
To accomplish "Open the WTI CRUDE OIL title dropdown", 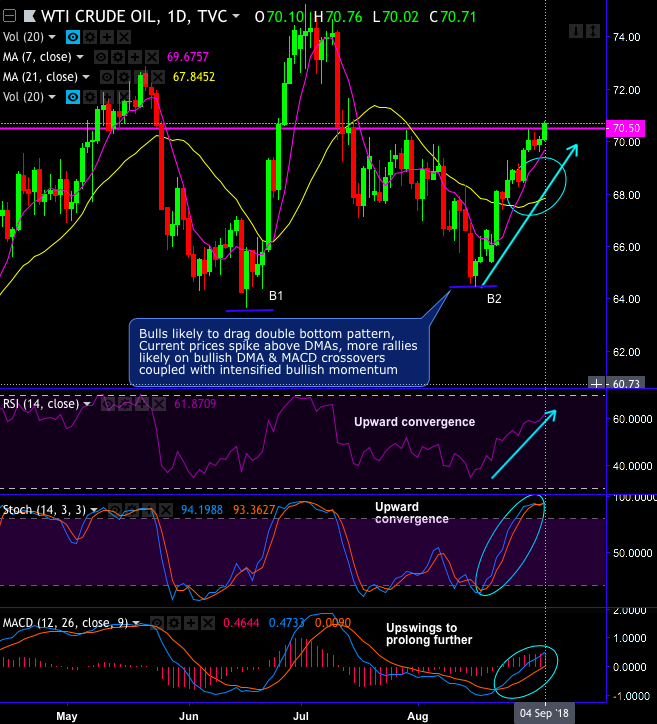I will tap(236, 16).
